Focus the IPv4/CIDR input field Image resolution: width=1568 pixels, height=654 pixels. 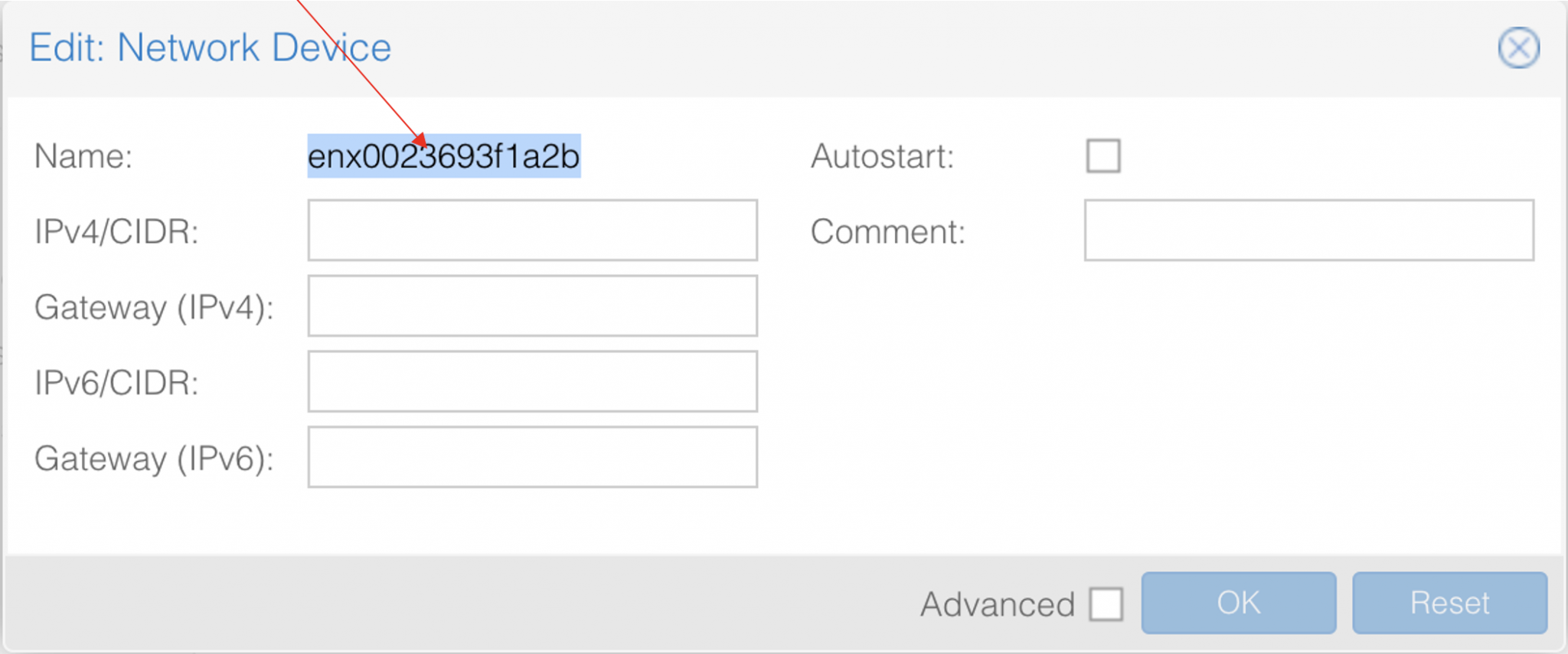point(532,231)
